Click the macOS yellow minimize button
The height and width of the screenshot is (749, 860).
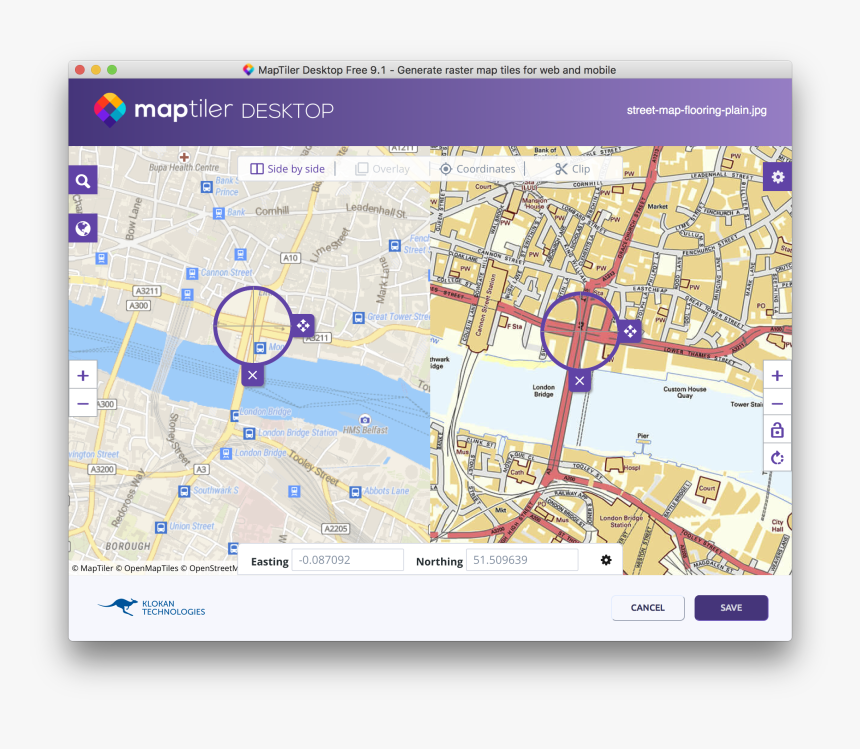(x=96, y=70)
